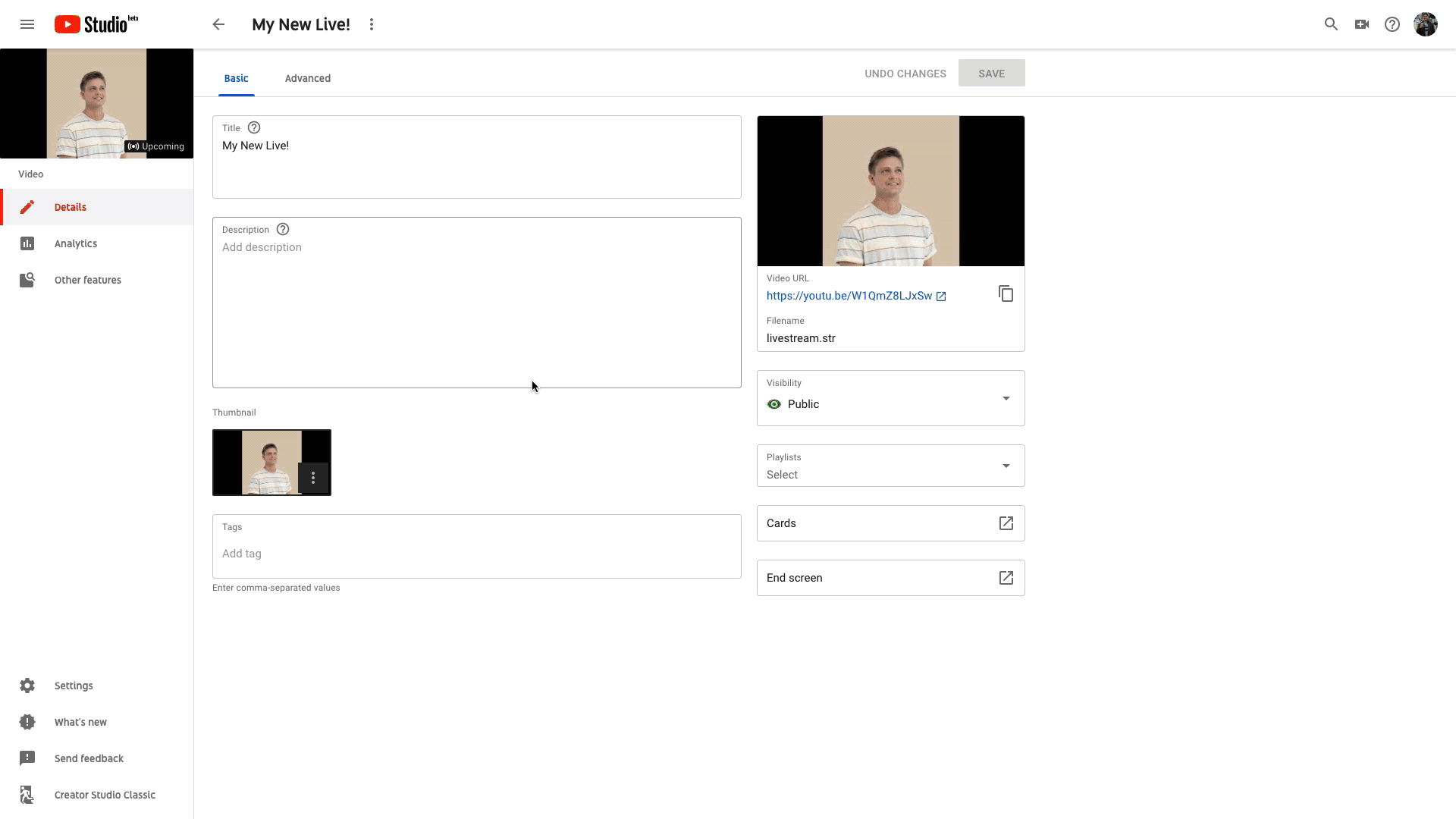Open the account avatar menu
Image resolution: width=1456 pixels, height=819 pixels.
click(x=1426, y=24)
